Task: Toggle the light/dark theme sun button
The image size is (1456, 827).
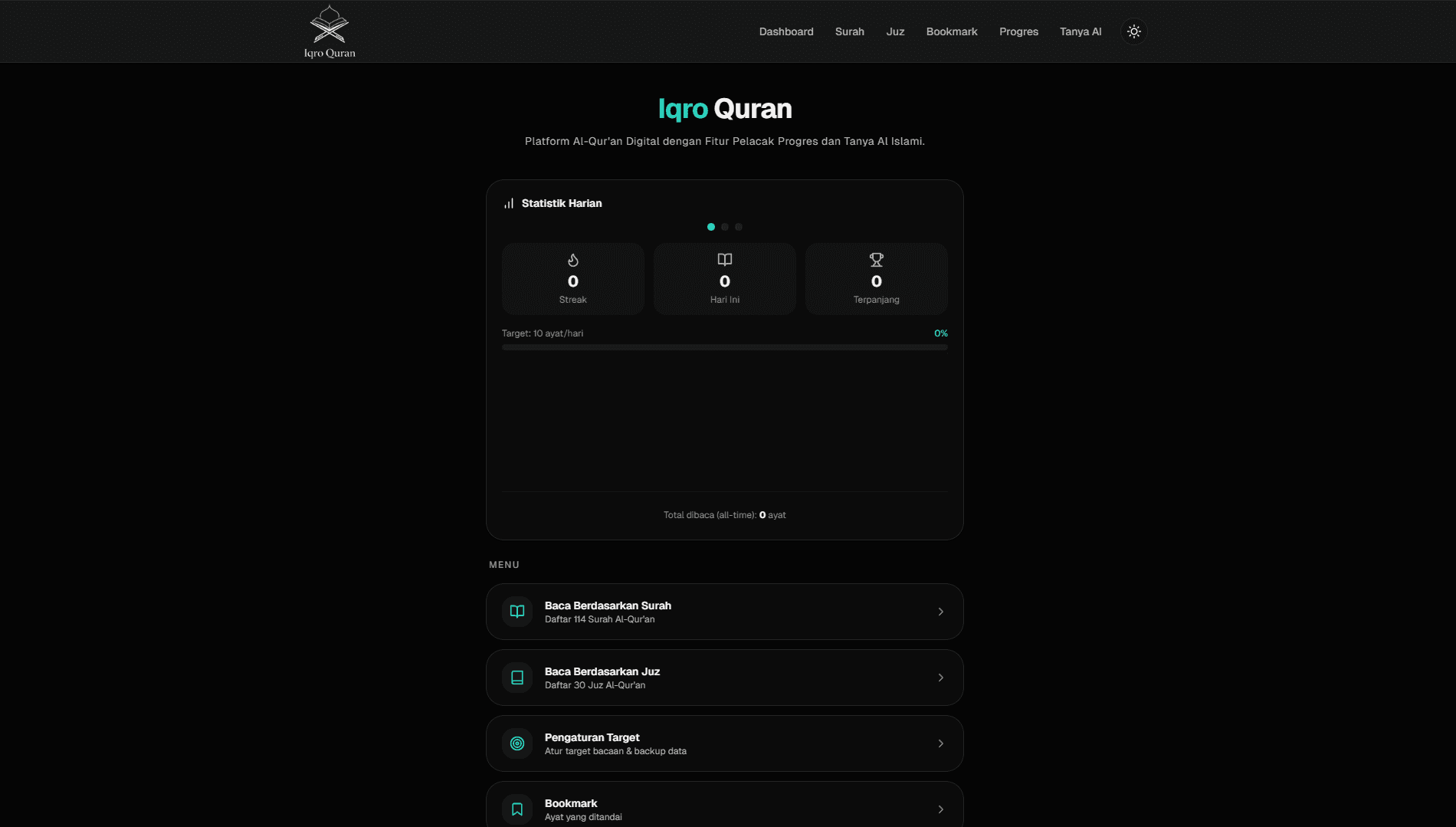Action: point(1134,31)
